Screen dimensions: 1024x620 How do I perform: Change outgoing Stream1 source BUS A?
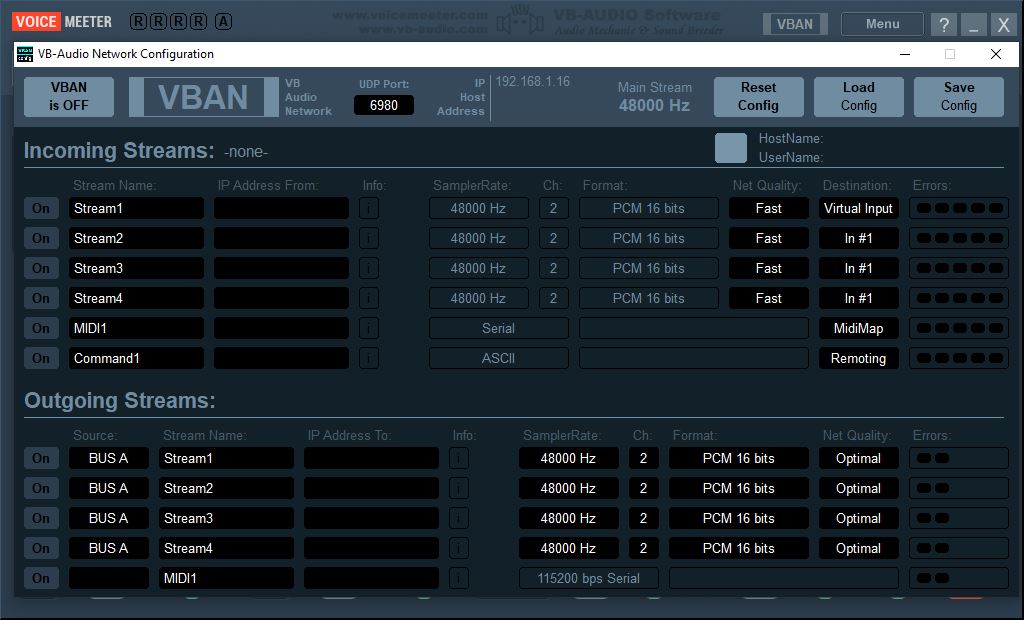click(x=108, y=459)
